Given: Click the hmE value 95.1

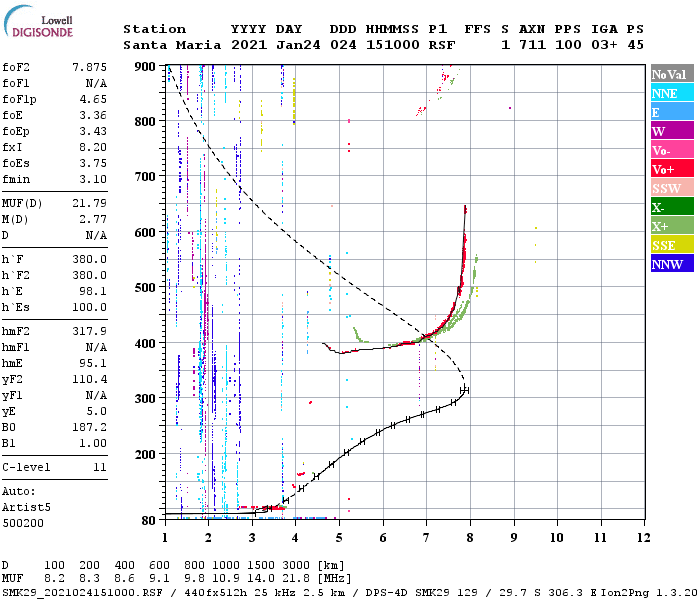Looking at the screenshot, I should [93, 363].
